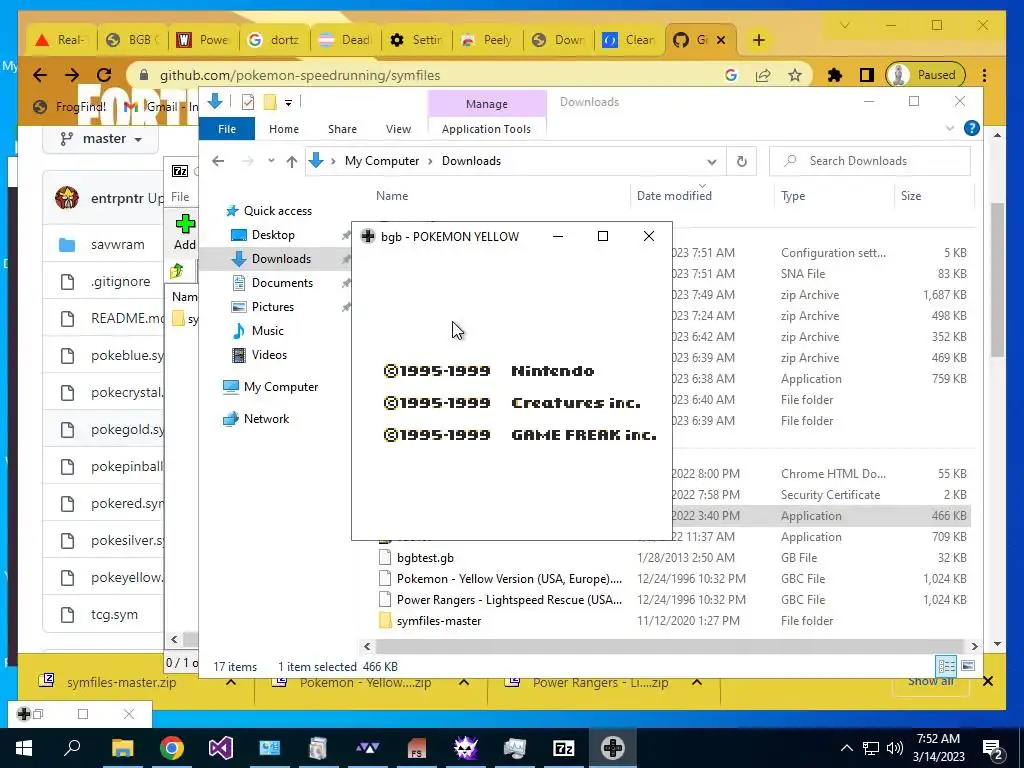Show hidden system tray icons chevron
This screenshot has width=1024, height=768.
pyautogui.click(x=846, y=748)
